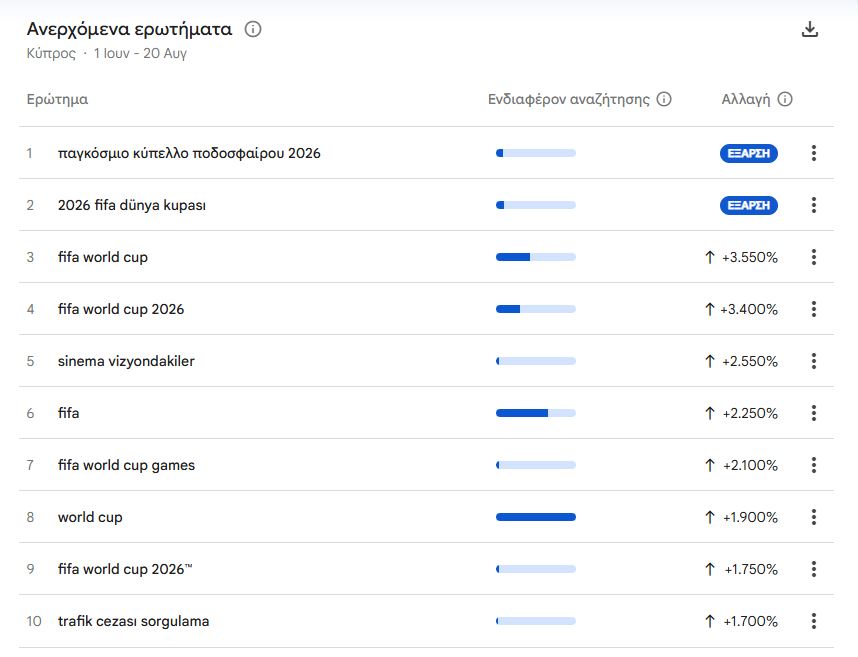Select query fifa world cup 2026™ in row 9
Screen dimensions: 858x657
tap(125, 569)
